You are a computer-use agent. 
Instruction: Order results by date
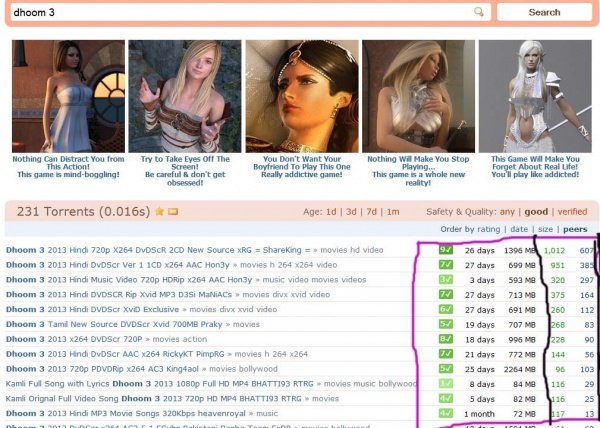pos(519,229)
